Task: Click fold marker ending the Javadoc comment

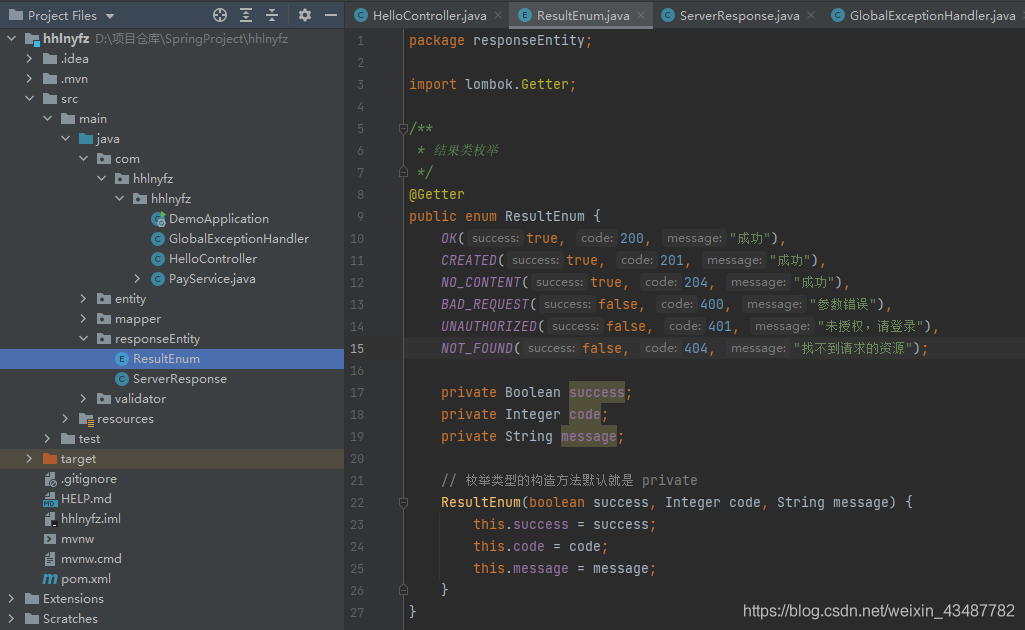Action: [x=403, y=173]
